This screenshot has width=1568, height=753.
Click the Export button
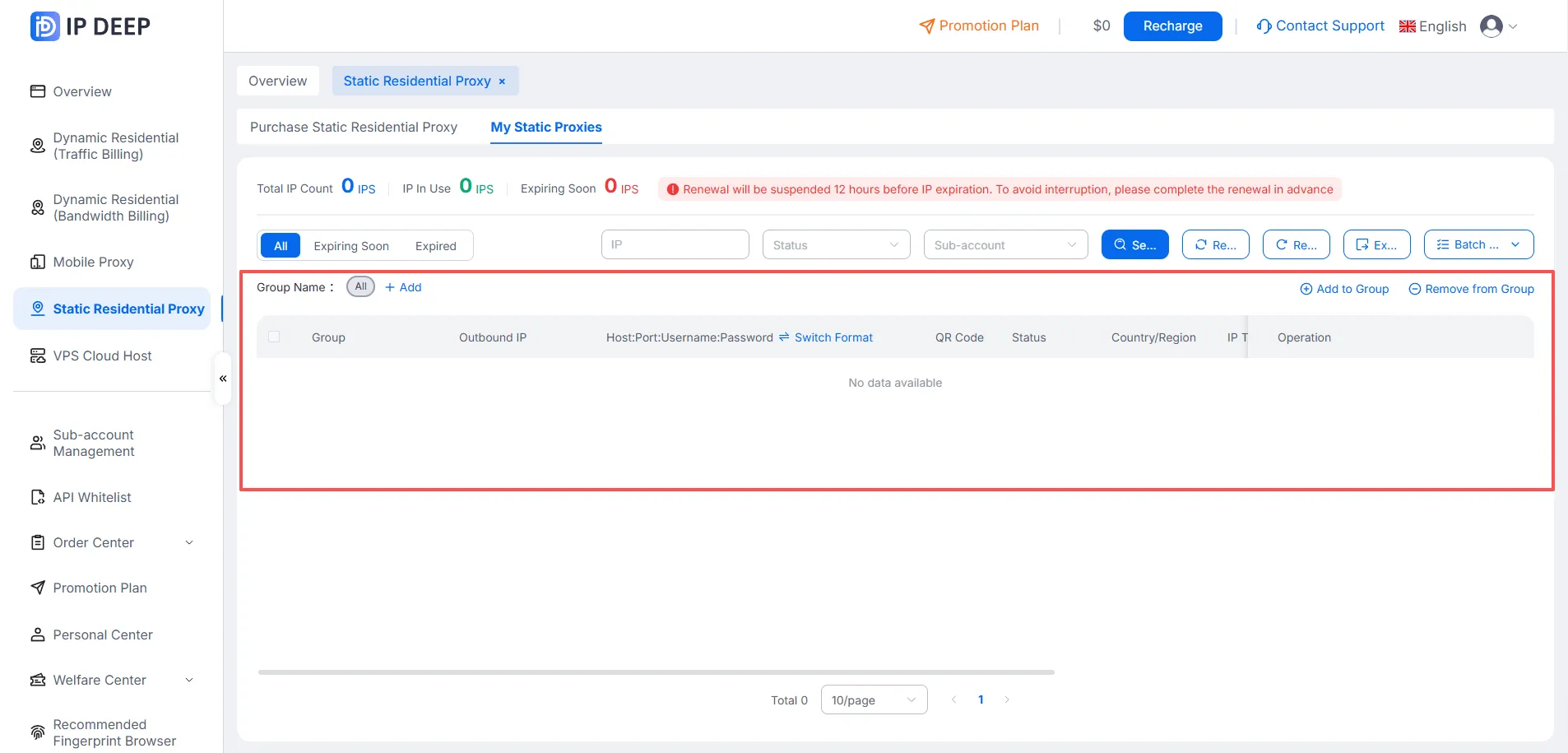pyautogui.click(x=1377, y=244)
